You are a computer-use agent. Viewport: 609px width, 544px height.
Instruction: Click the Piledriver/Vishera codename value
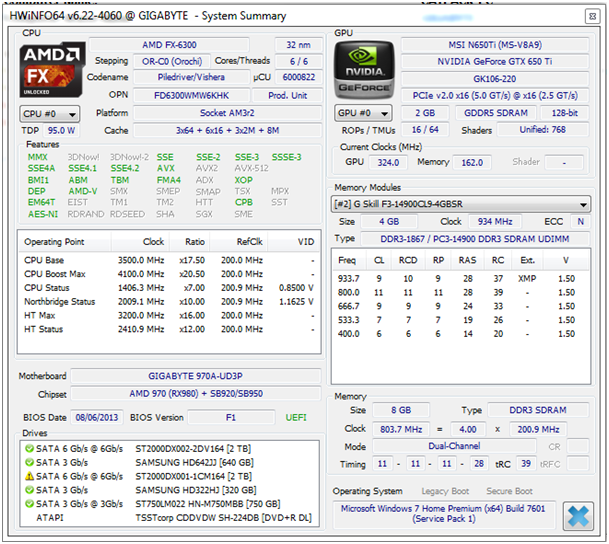click(191, 77)
